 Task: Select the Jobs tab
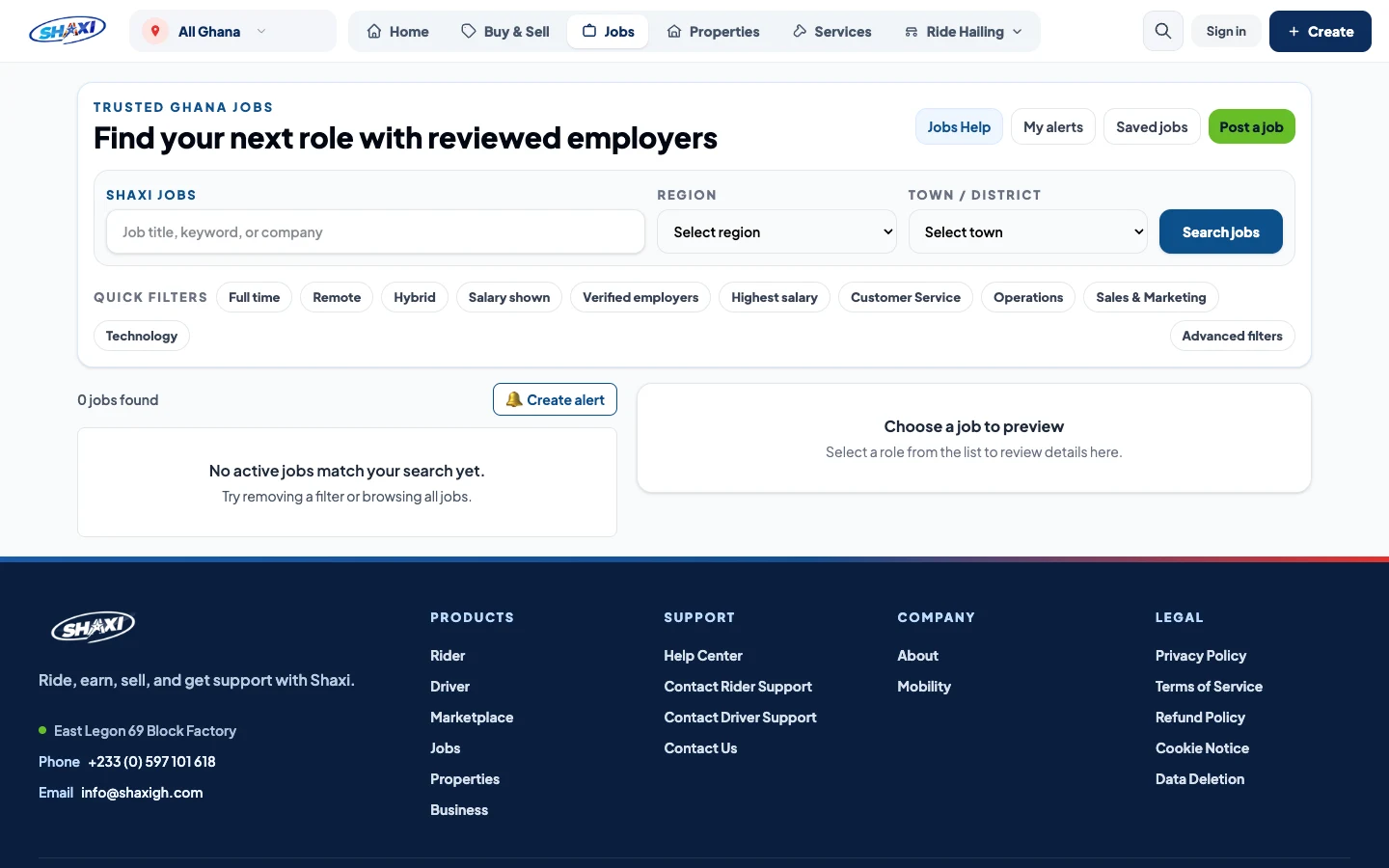point(608,32)
